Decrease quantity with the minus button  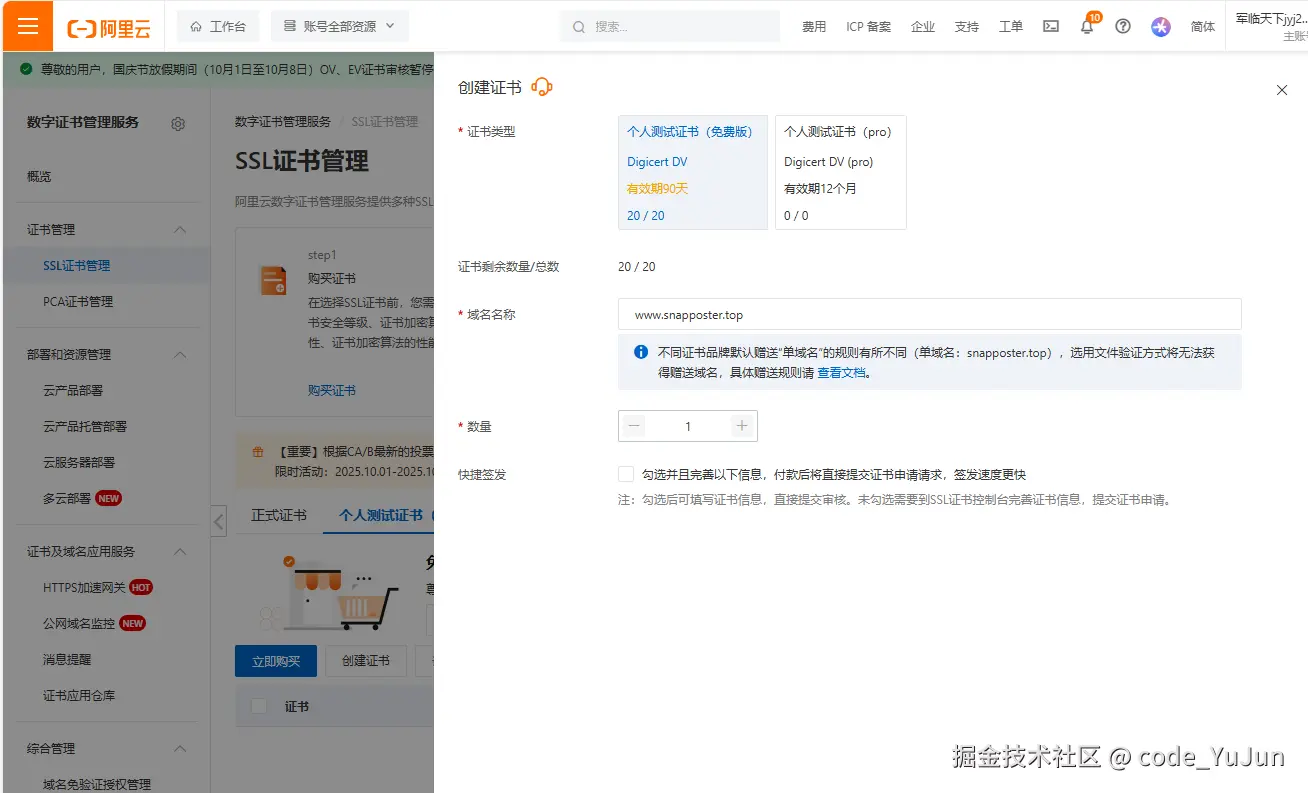click(x=634, y=426)
